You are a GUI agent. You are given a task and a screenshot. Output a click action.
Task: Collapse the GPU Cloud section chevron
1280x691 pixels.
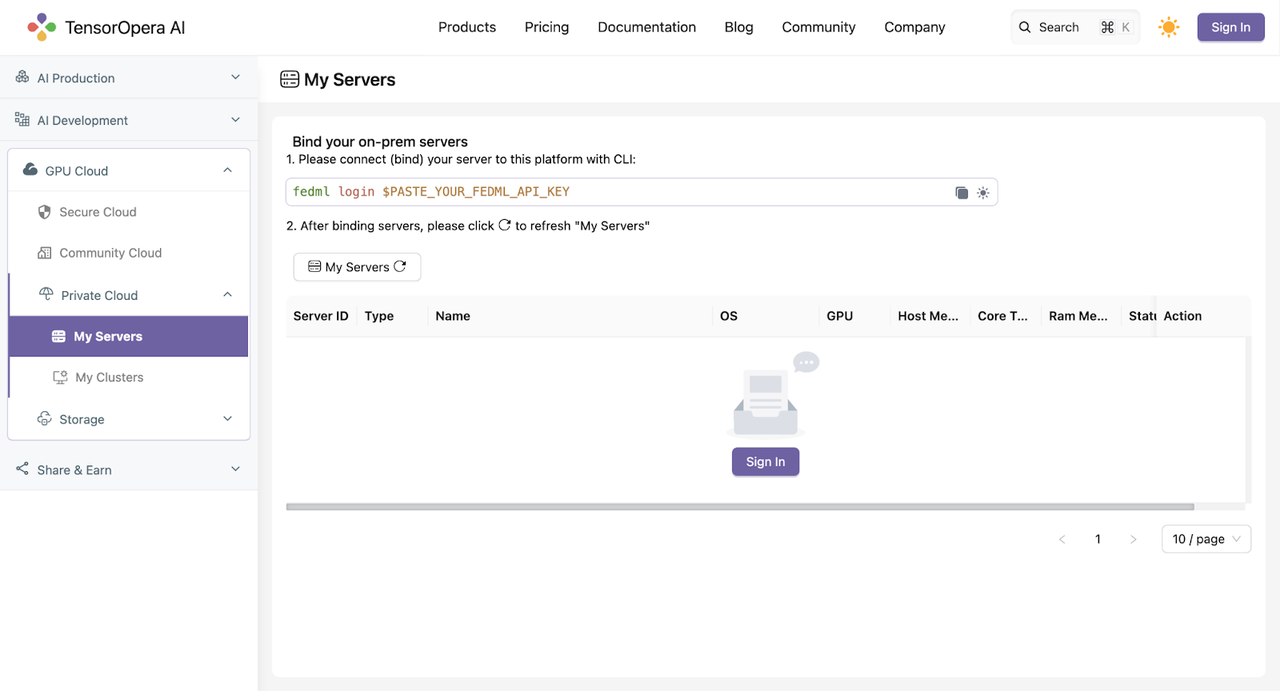(x=228, y=170)
